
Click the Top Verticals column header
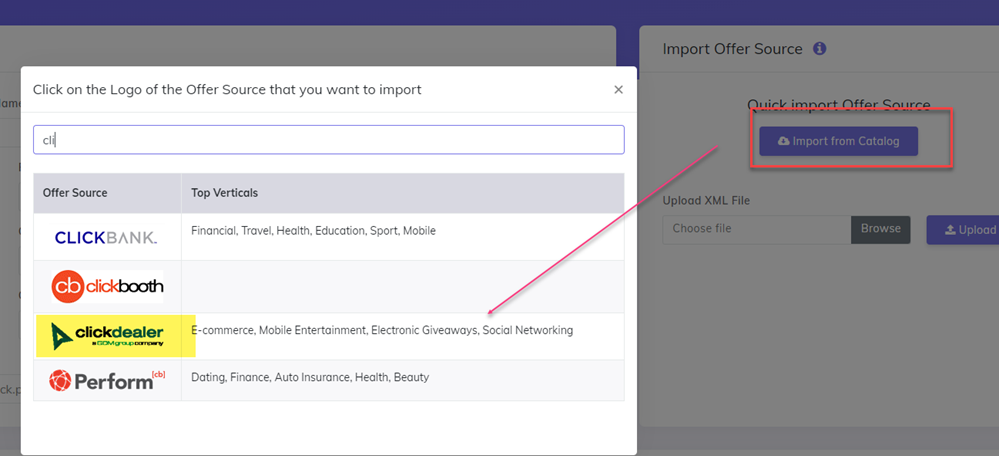402,193
